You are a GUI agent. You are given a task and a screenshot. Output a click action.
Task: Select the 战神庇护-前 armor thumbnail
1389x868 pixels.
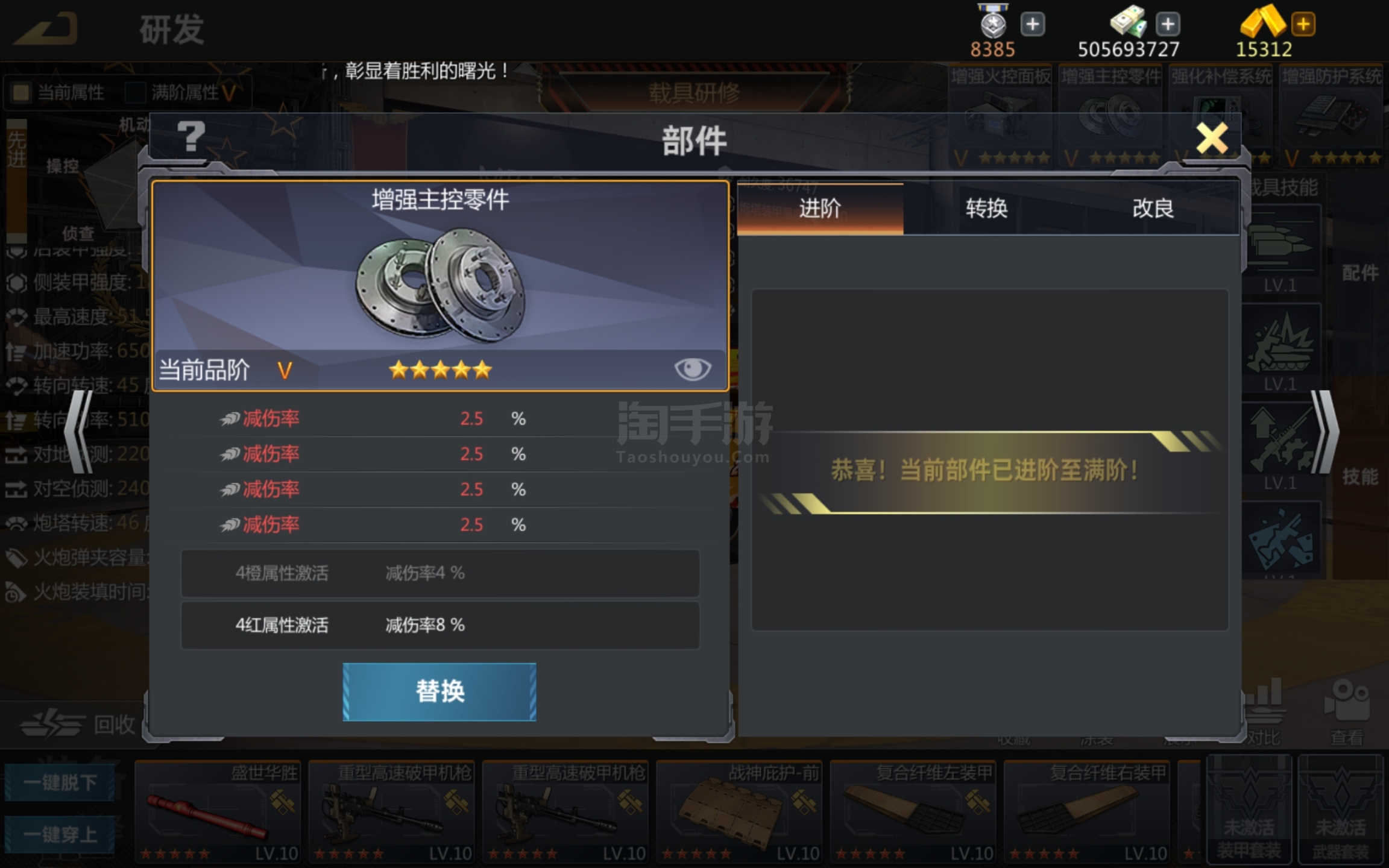point(739,812)
